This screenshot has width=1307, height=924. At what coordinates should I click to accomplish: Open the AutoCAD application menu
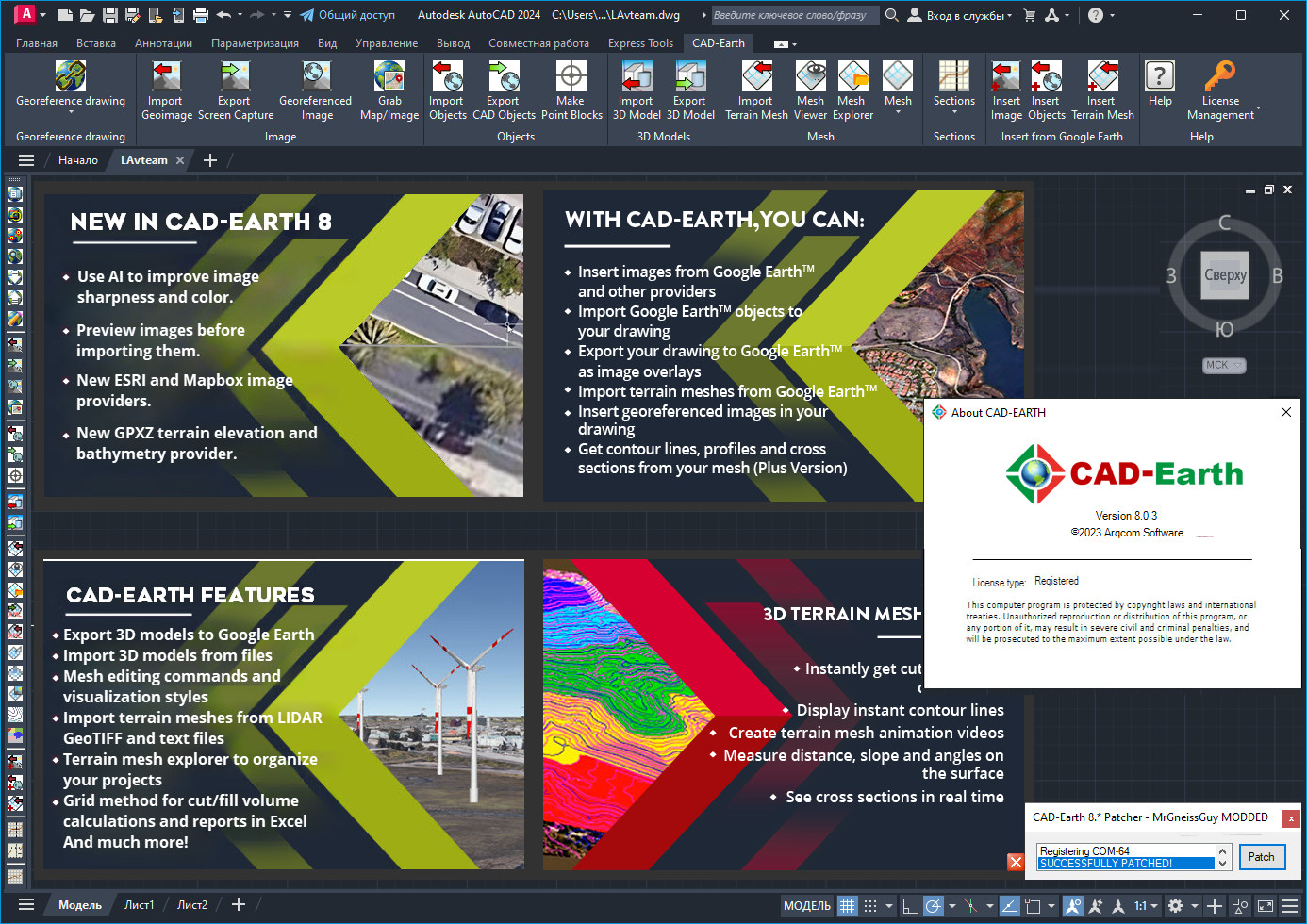(31, 14)
